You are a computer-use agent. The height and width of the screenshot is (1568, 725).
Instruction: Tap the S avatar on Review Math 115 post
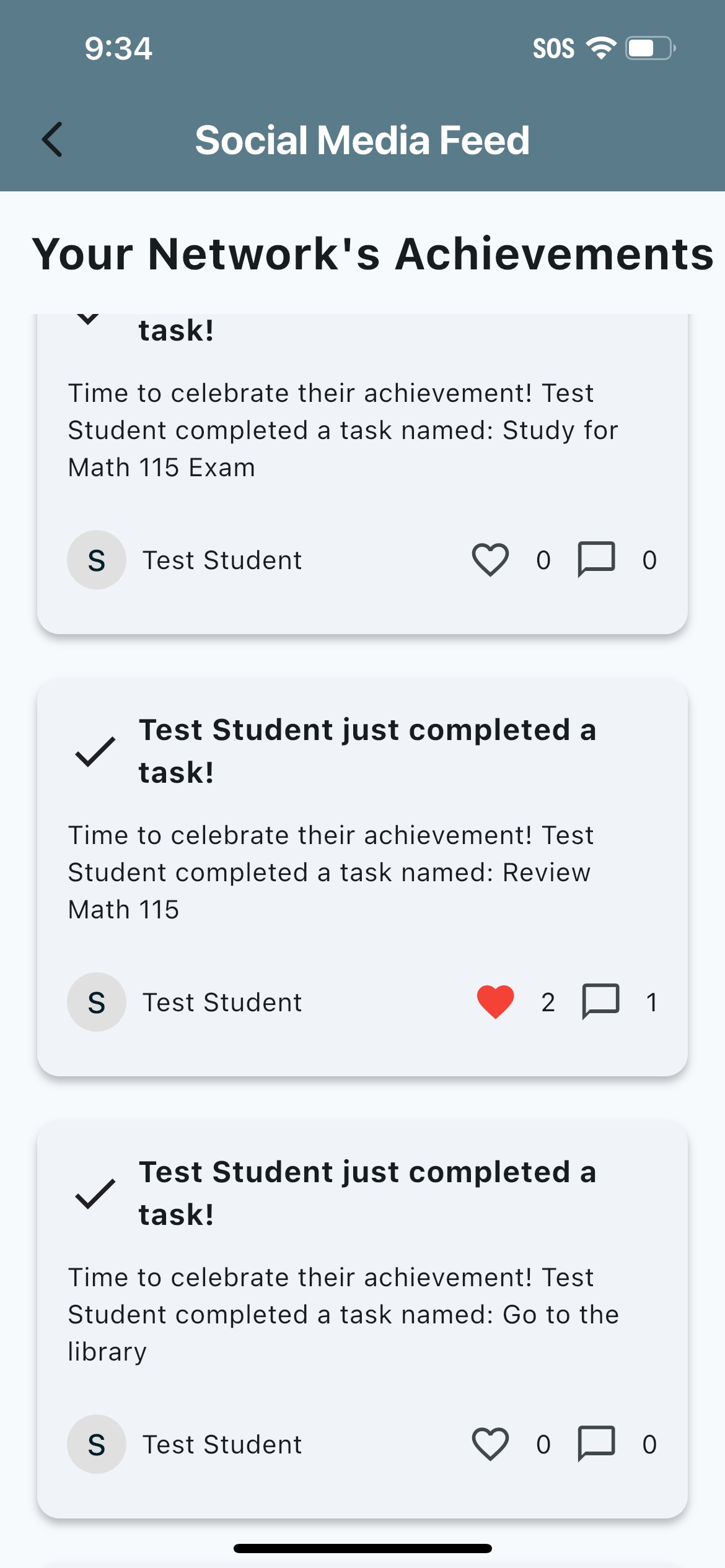[97, 1002]
